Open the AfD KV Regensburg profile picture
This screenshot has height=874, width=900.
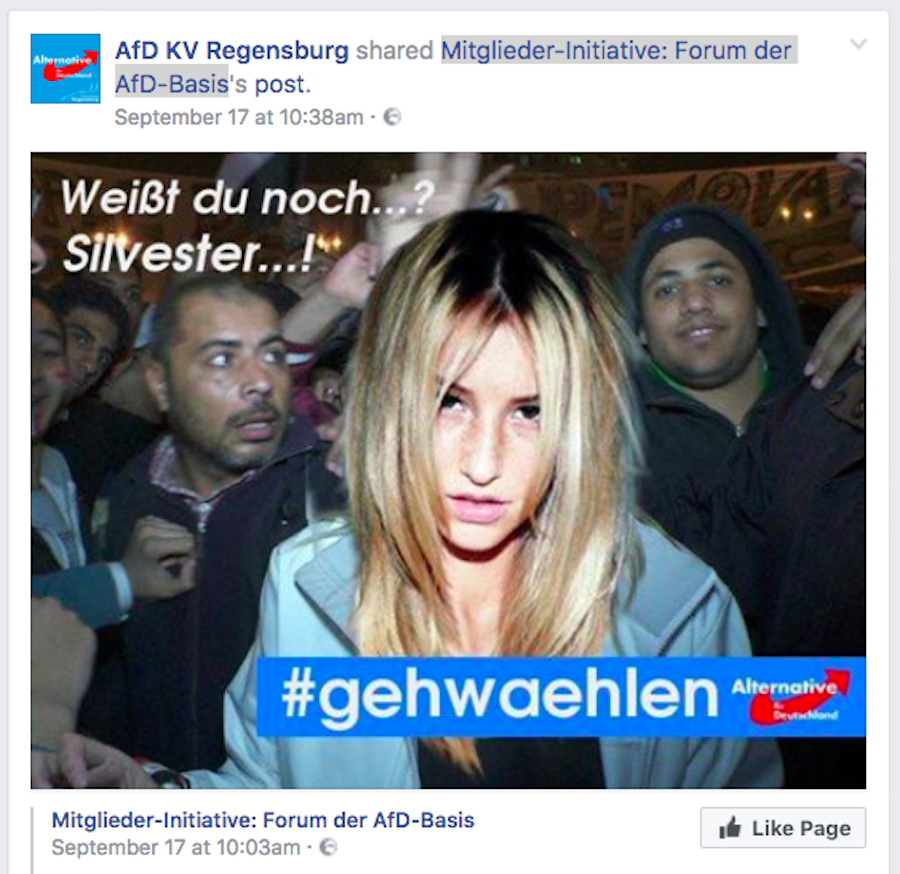(x=65, y=69)
